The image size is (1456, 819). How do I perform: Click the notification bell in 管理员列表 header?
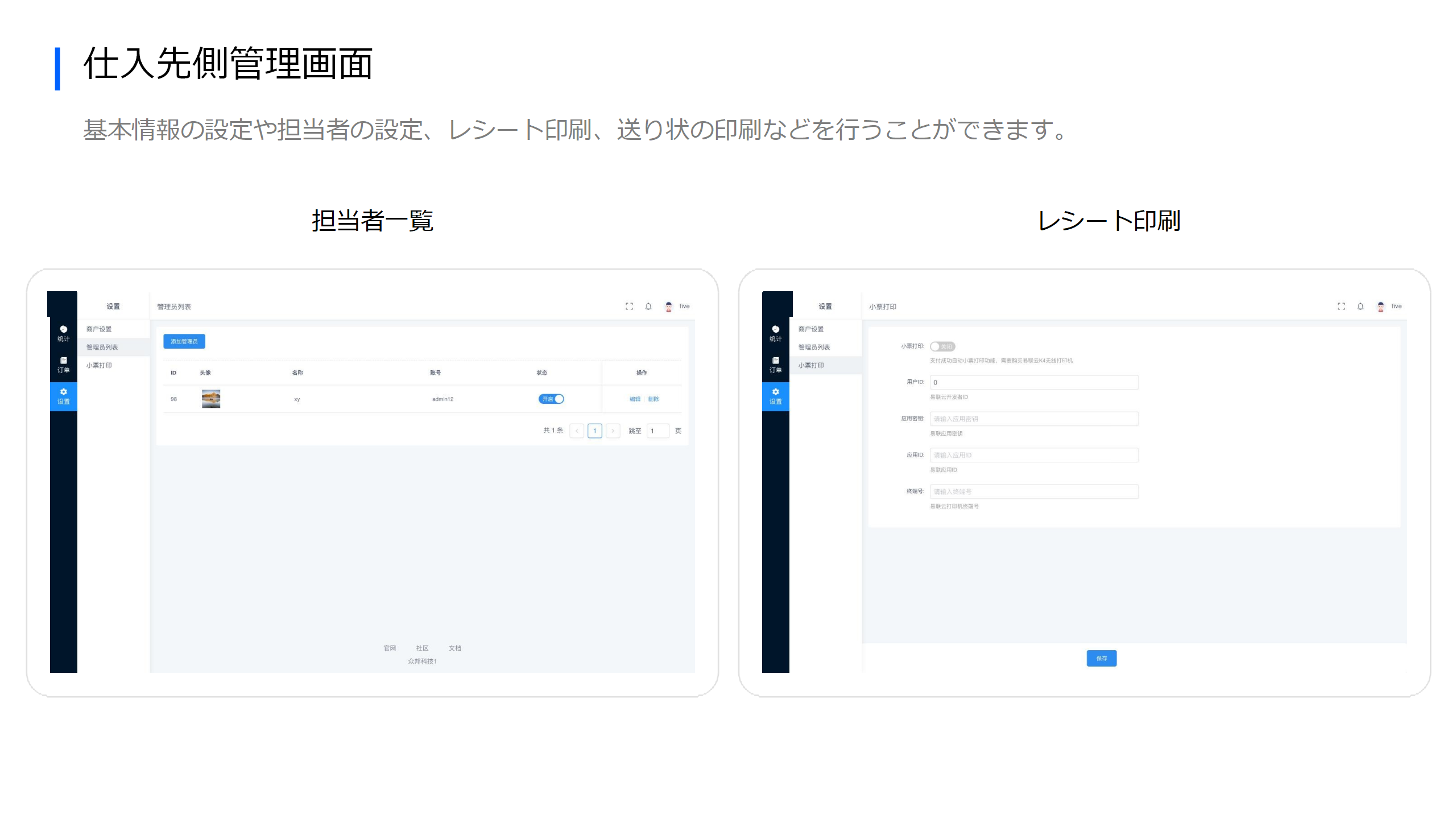648,306
